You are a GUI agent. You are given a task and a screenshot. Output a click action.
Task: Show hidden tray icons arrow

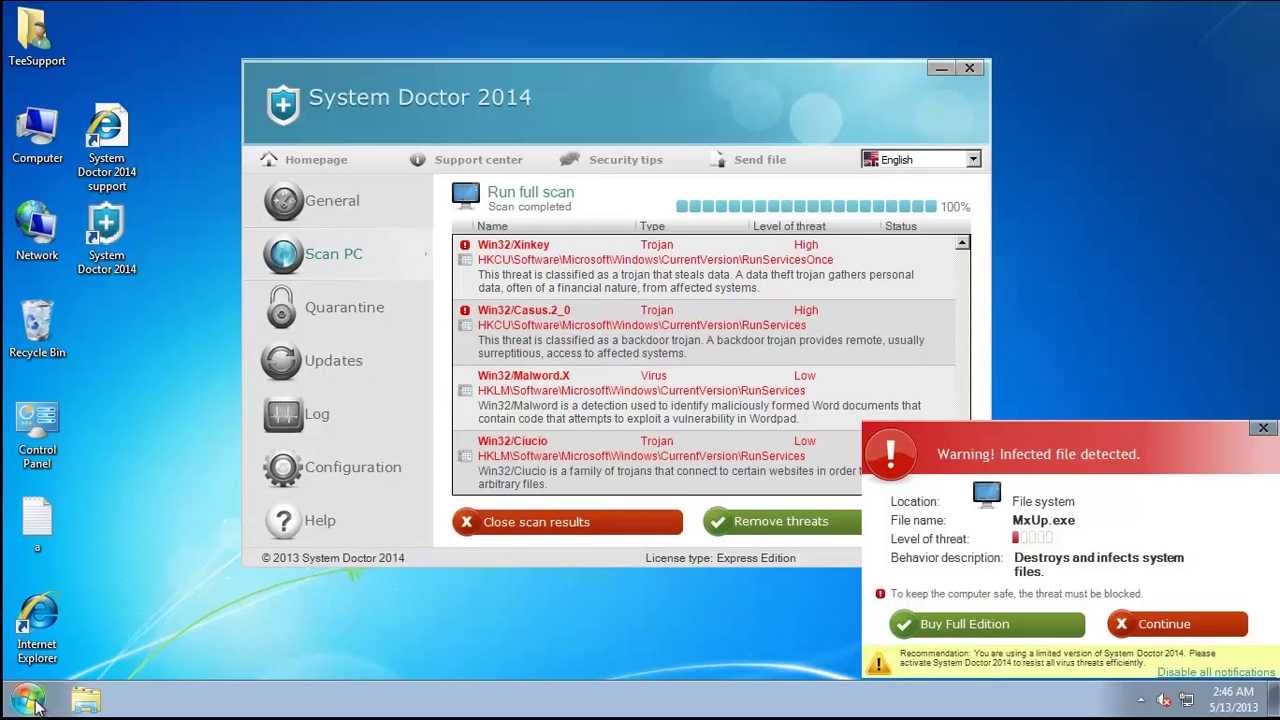1141,700
